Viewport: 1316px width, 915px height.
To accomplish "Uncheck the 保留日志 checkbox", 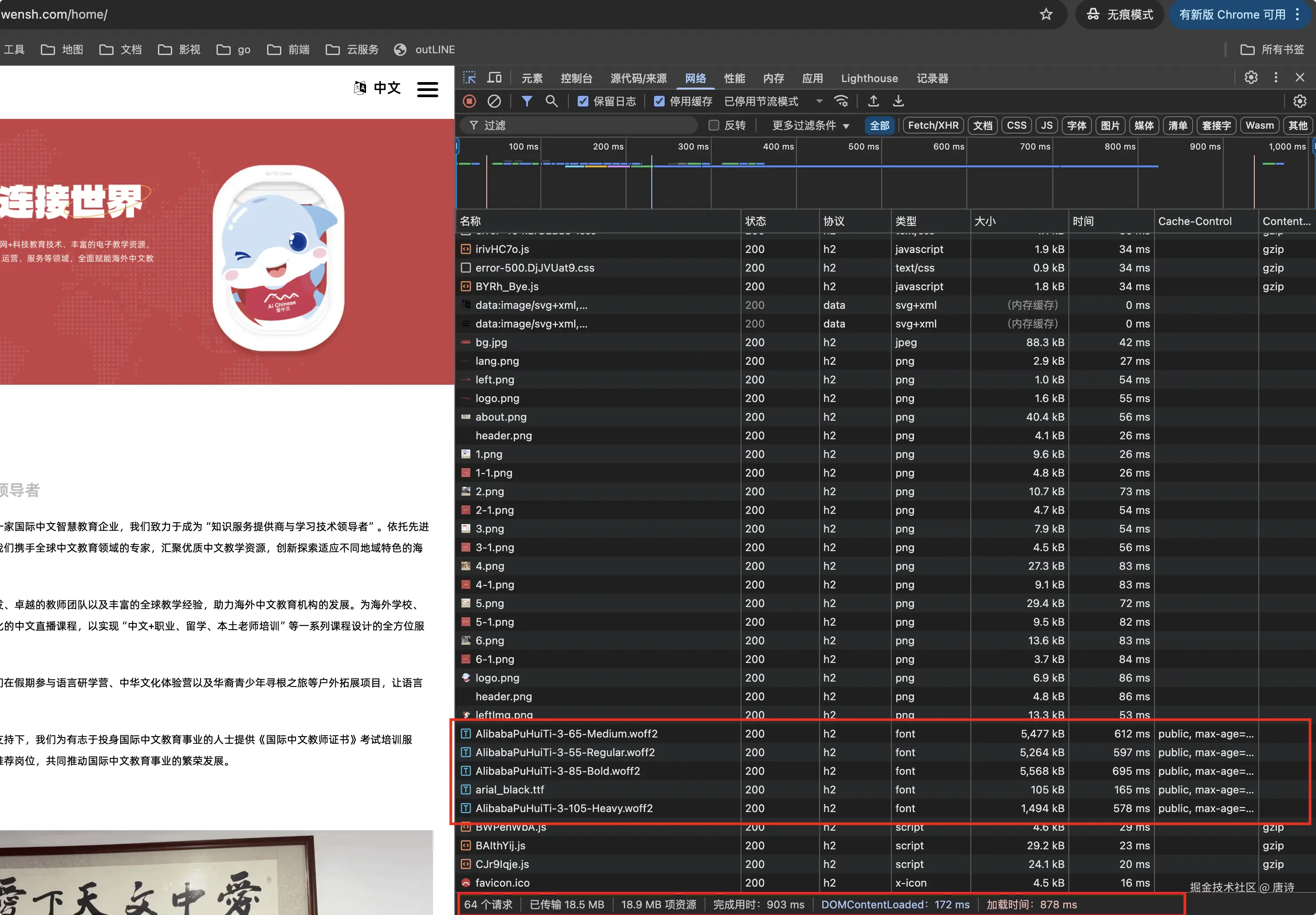I will tap(583, 102).
